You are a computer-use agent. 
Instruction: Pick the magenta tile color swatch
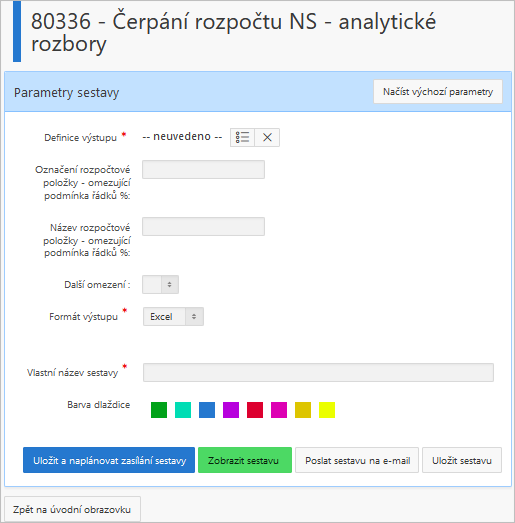click(x=279, y=410)
